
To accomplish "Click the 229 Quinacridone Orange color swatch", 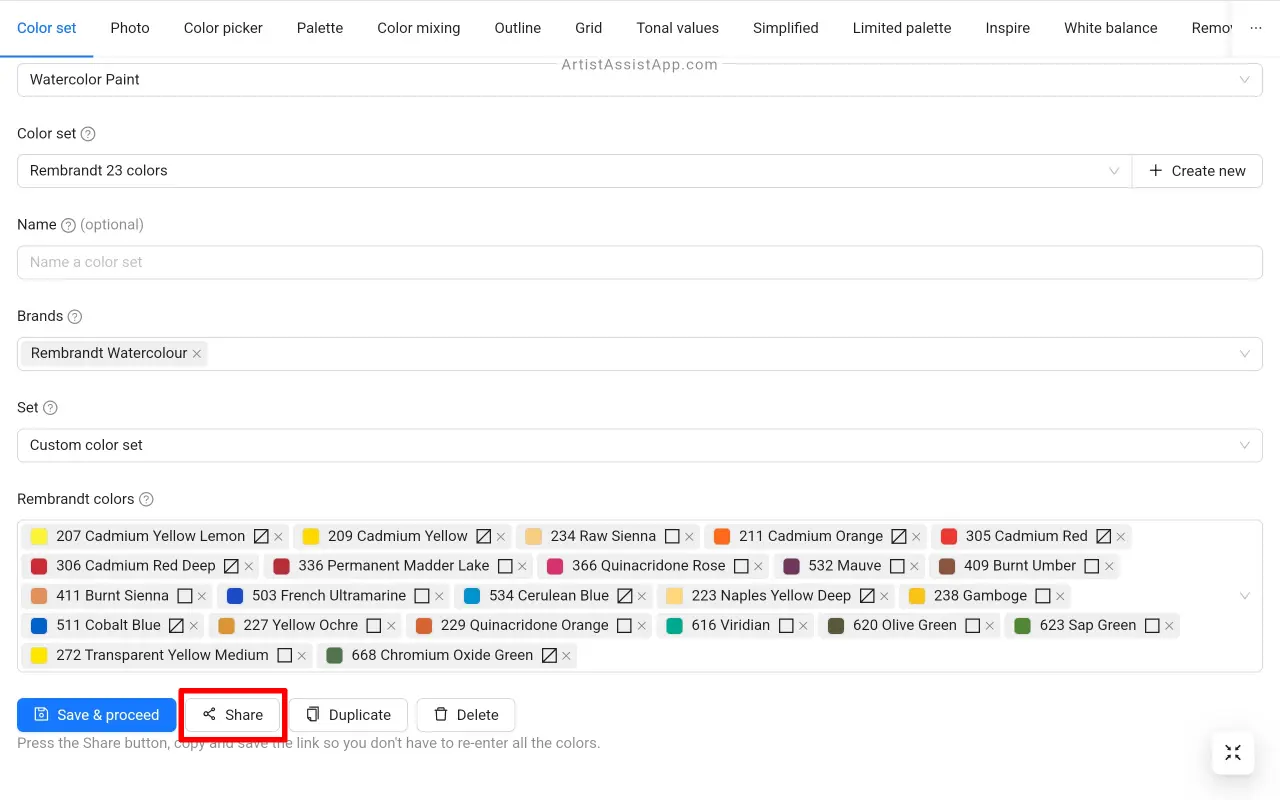I will [x=424, y=626].
